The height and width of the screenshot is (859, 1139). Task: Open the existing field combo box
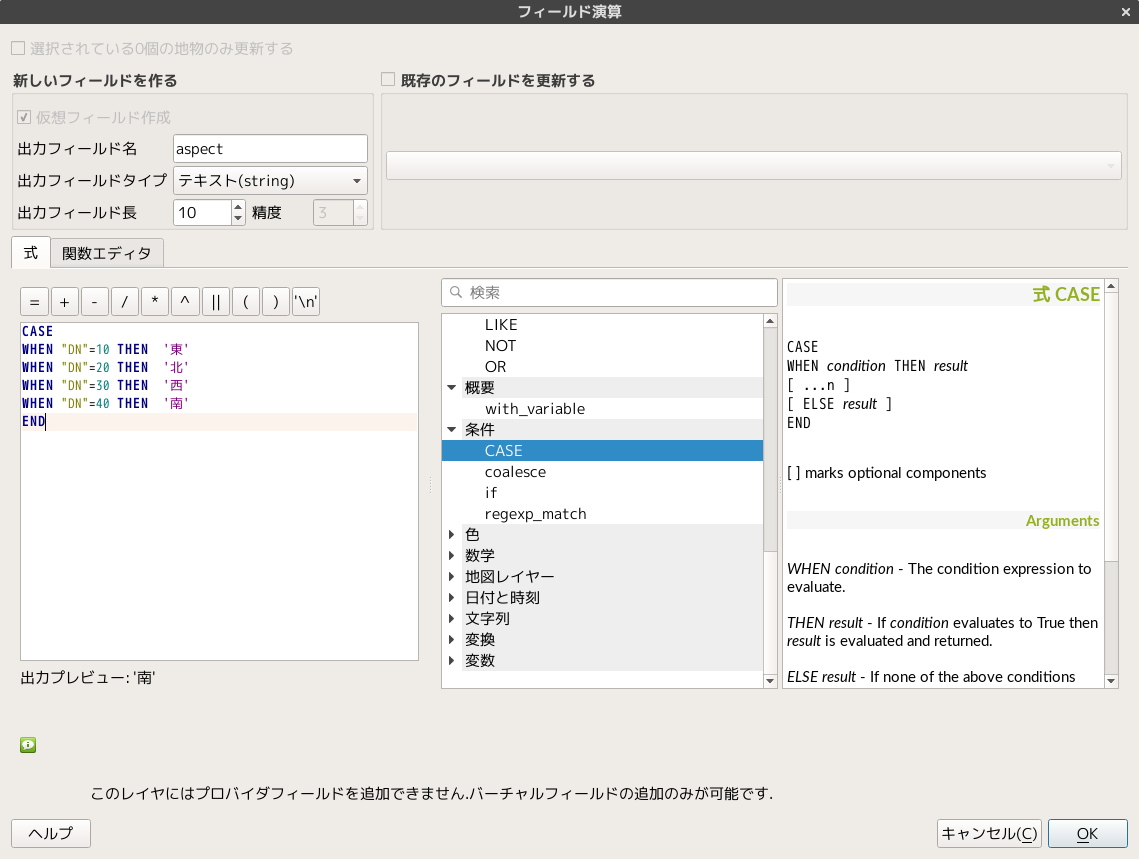click(753, 166)
